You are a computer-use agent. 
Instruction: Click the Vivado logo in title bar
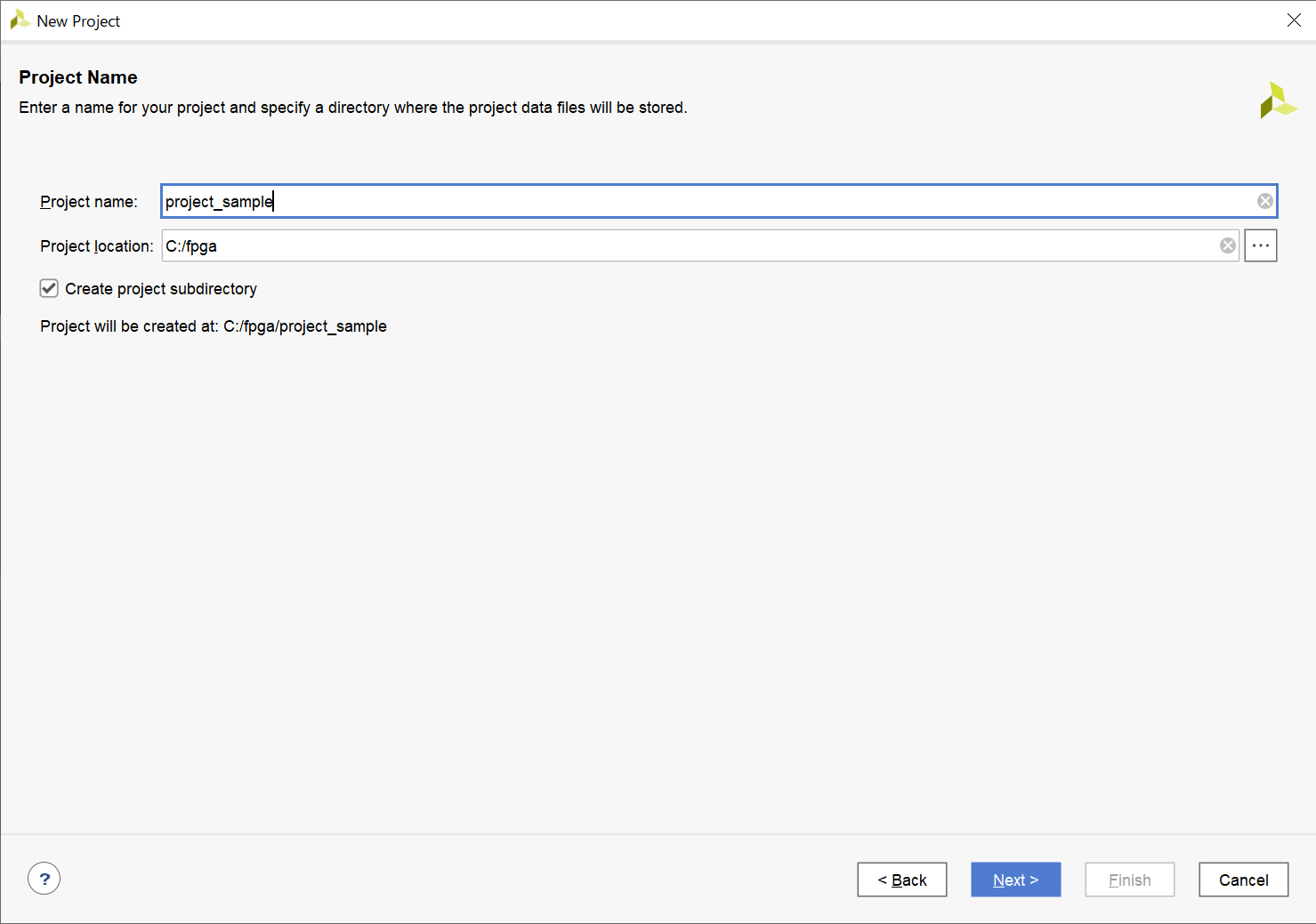(20, 20)
